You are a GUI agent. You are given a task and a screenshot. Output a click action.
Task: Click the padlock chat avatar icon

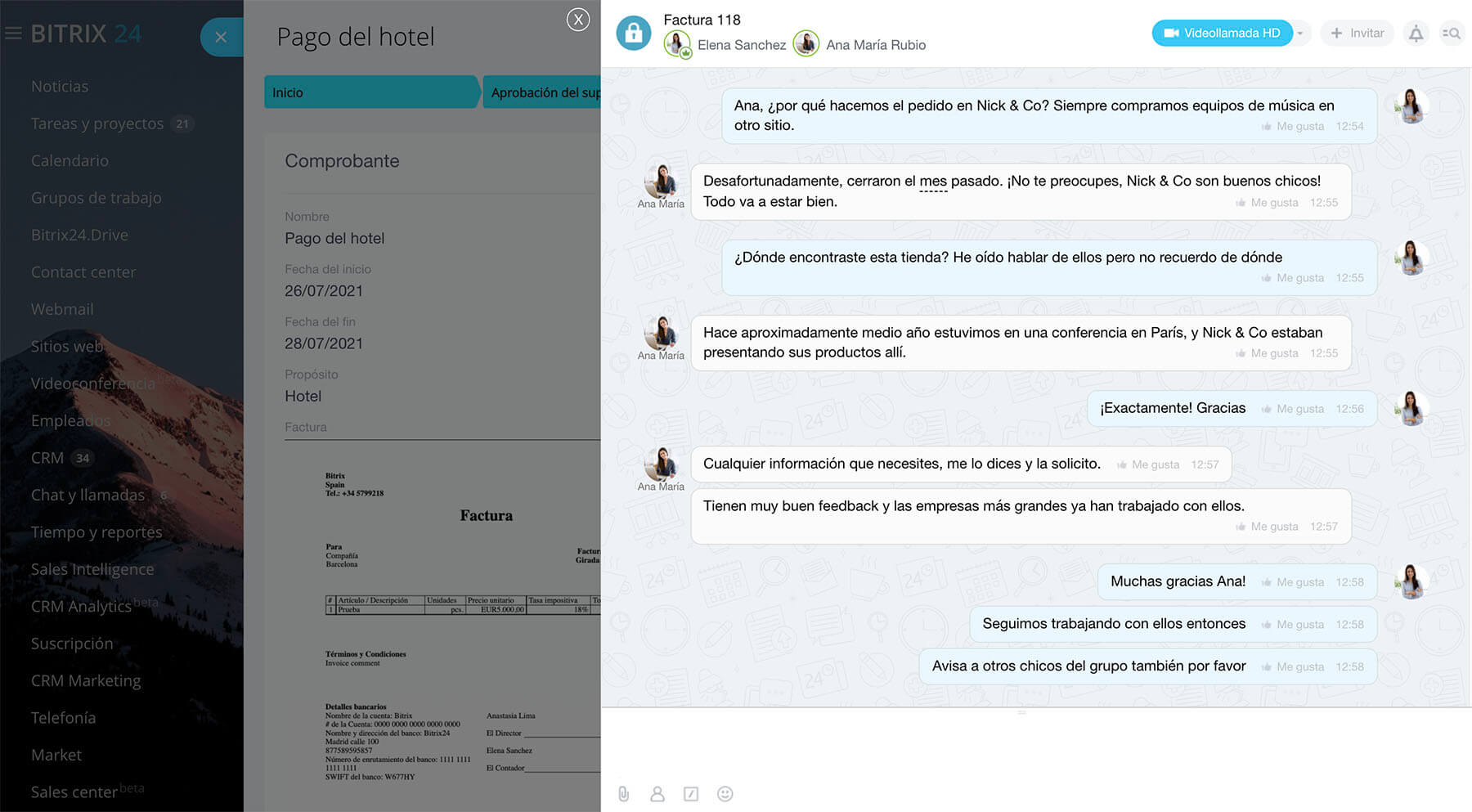tap(634, 34)
